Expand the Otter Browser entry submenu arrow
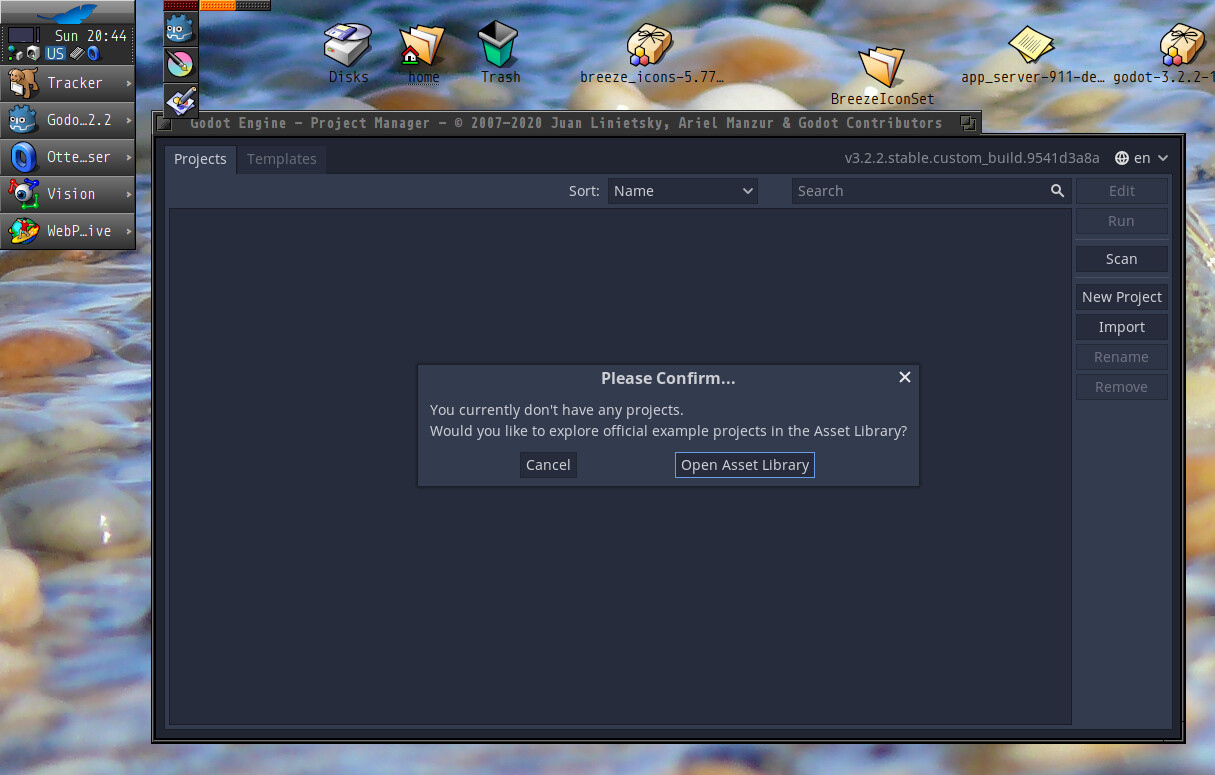Image resolution: width=1215 pixels, height=775 pixels. pyautogui.click(x=130, y=157)
